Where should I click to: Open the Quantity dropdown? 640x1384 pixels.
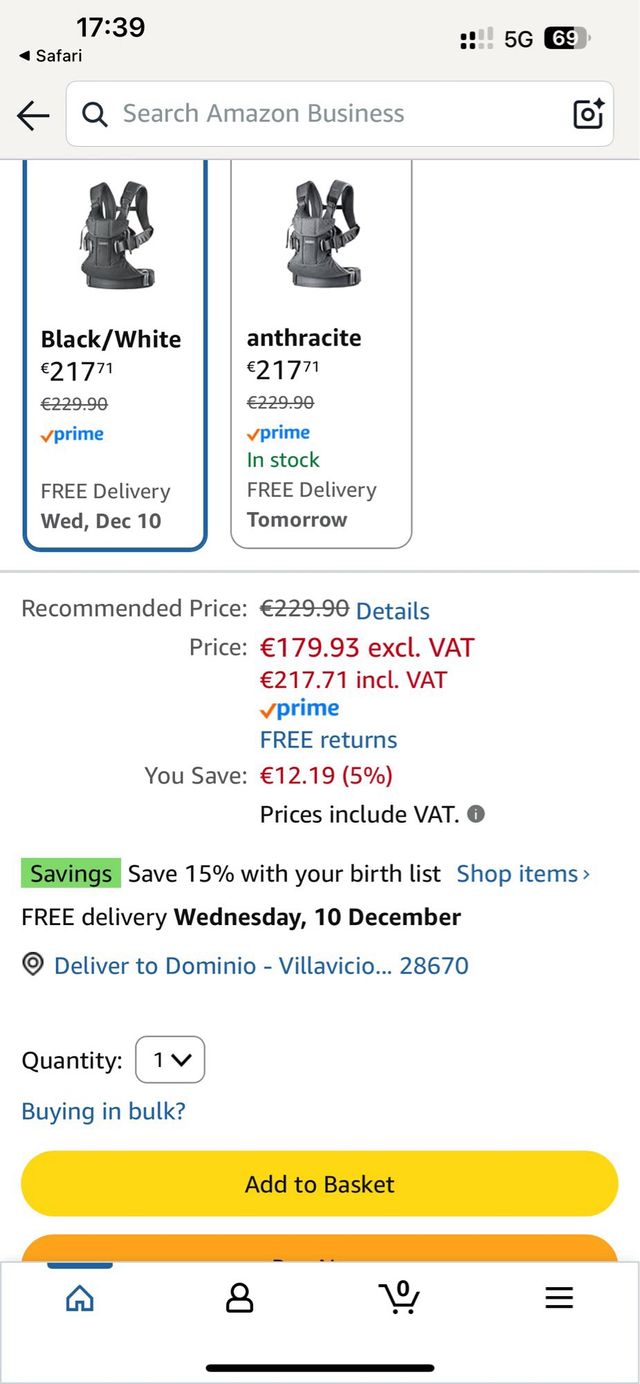[x=170, y=1060]
